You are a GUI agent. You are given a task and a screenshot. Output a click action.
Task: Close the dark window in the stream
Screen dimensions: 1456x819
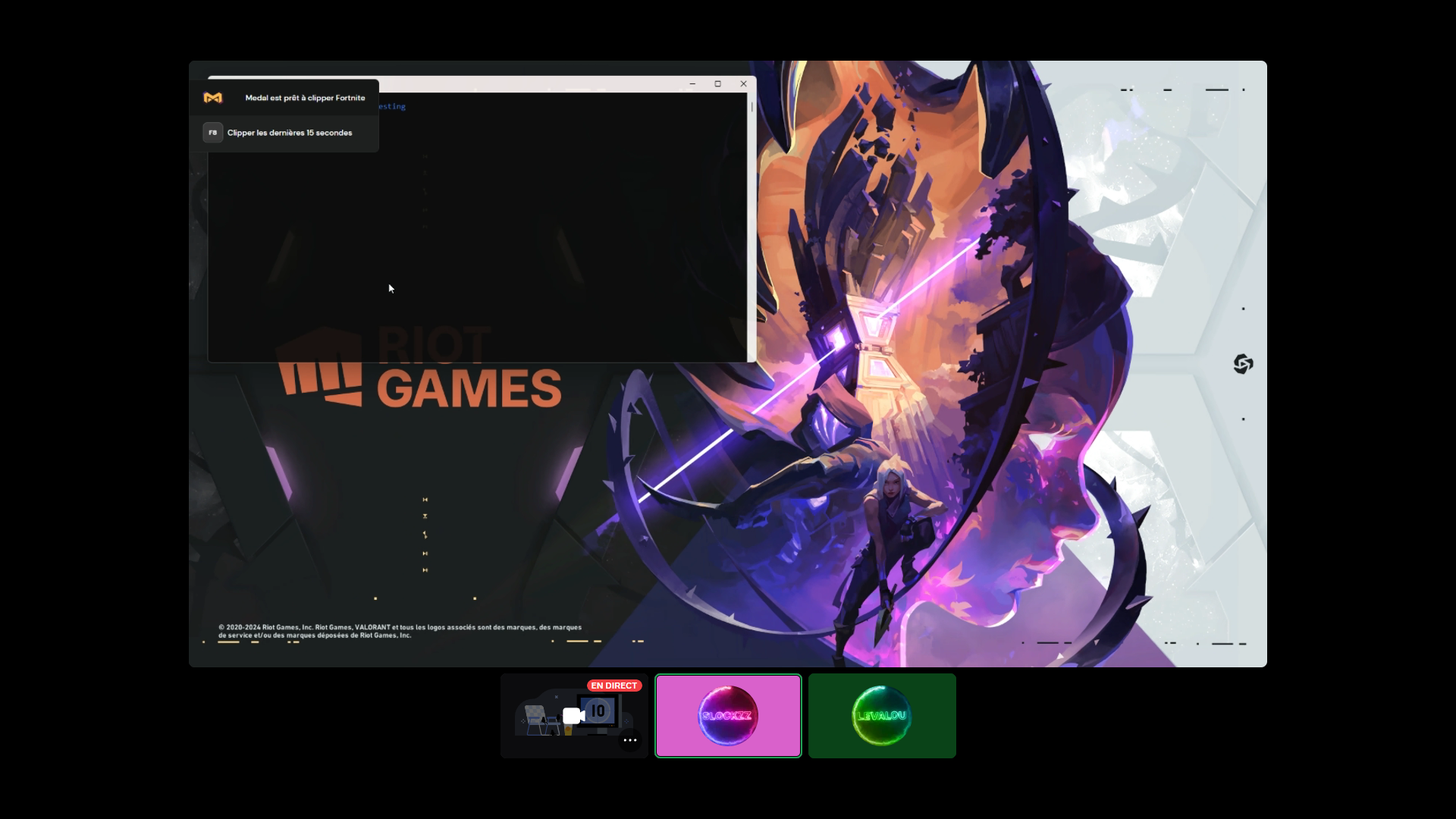(744, 84)
